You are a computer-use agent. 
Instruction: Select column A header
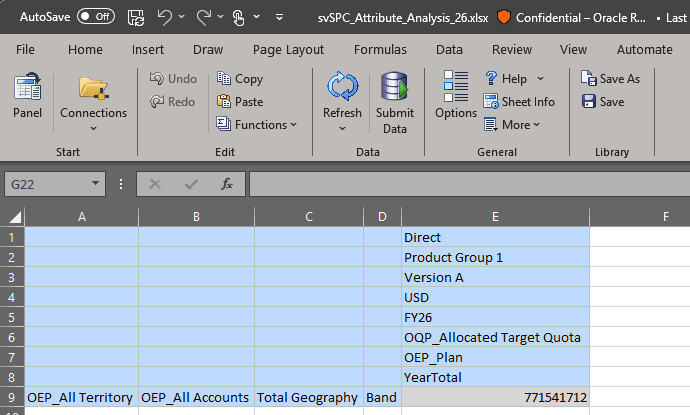click(81, 217)
